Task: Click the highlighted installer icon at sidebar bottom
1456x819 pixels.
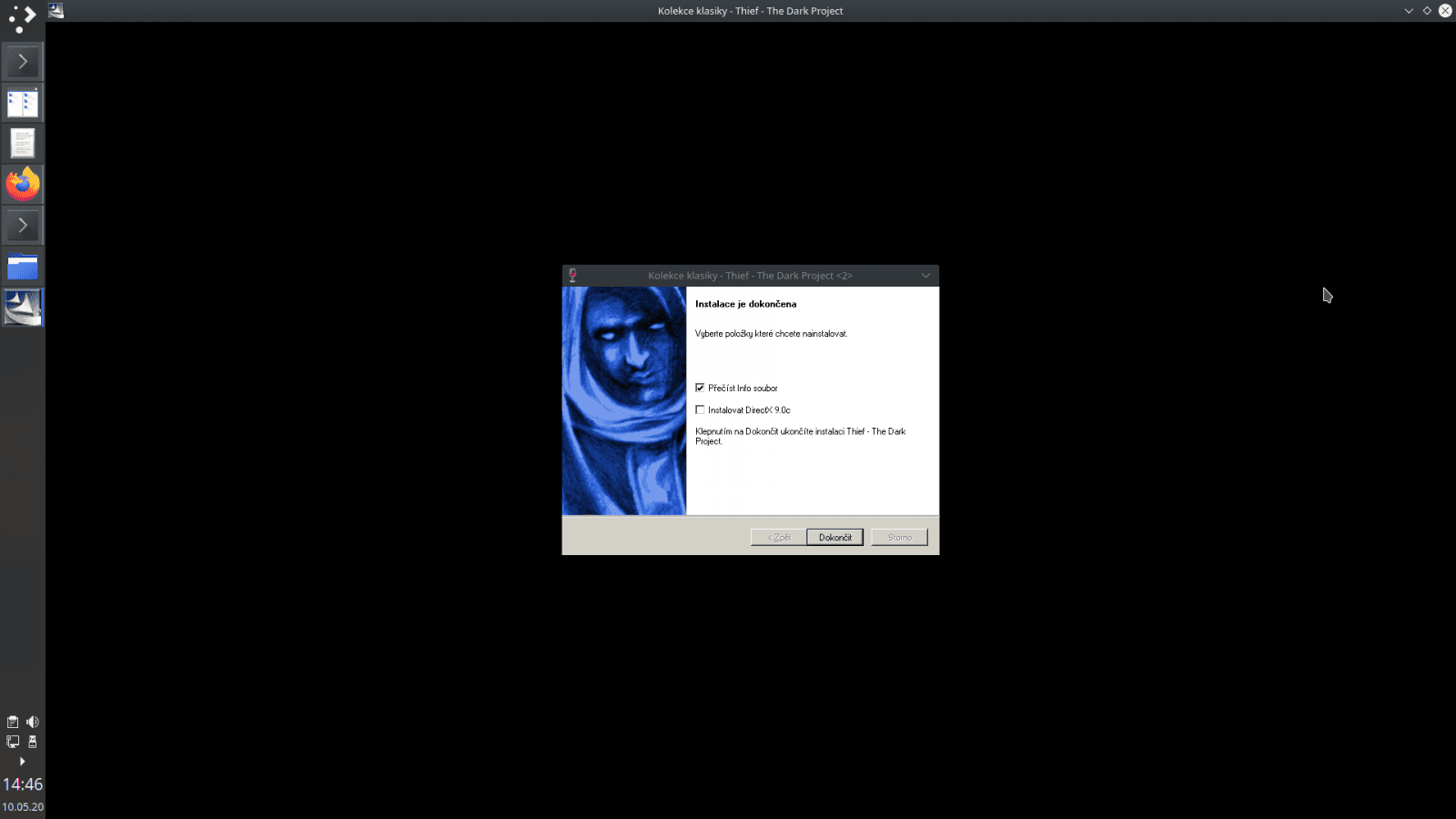Action: (22, 308)
